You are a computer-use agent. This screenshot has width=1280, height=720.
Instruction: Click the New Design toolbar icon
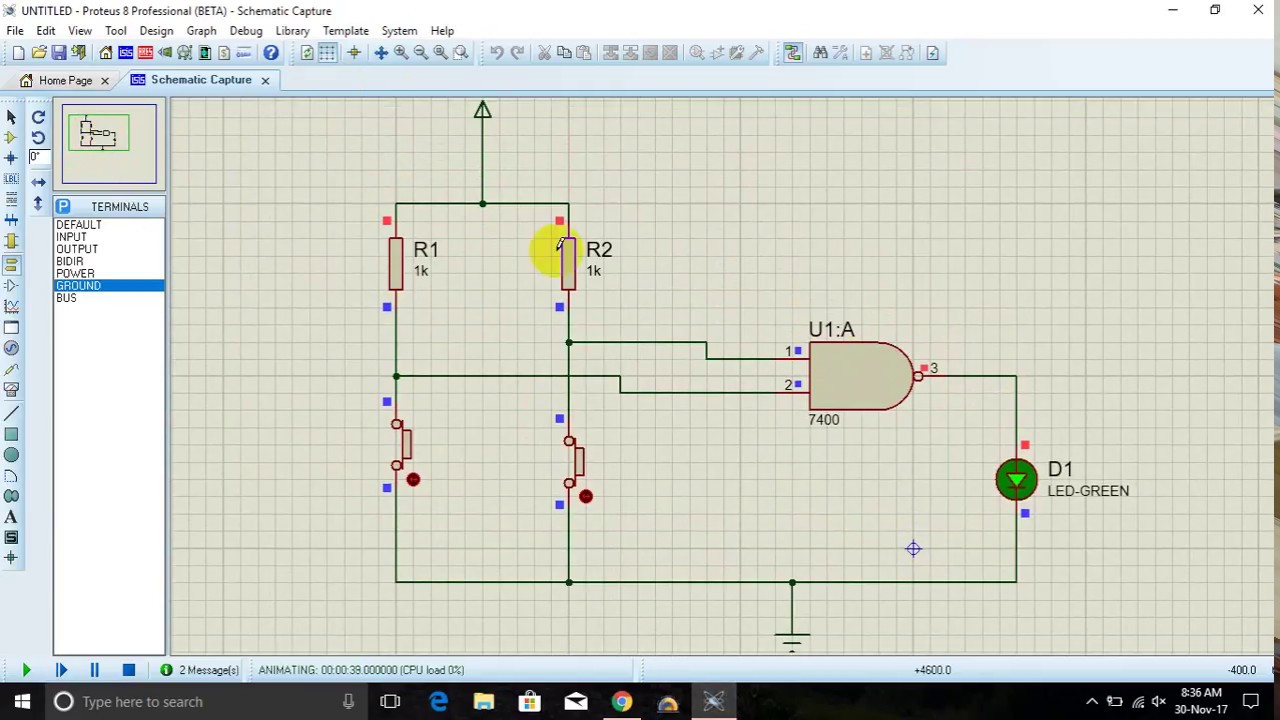pyautogui.click(x=18, y=53)
